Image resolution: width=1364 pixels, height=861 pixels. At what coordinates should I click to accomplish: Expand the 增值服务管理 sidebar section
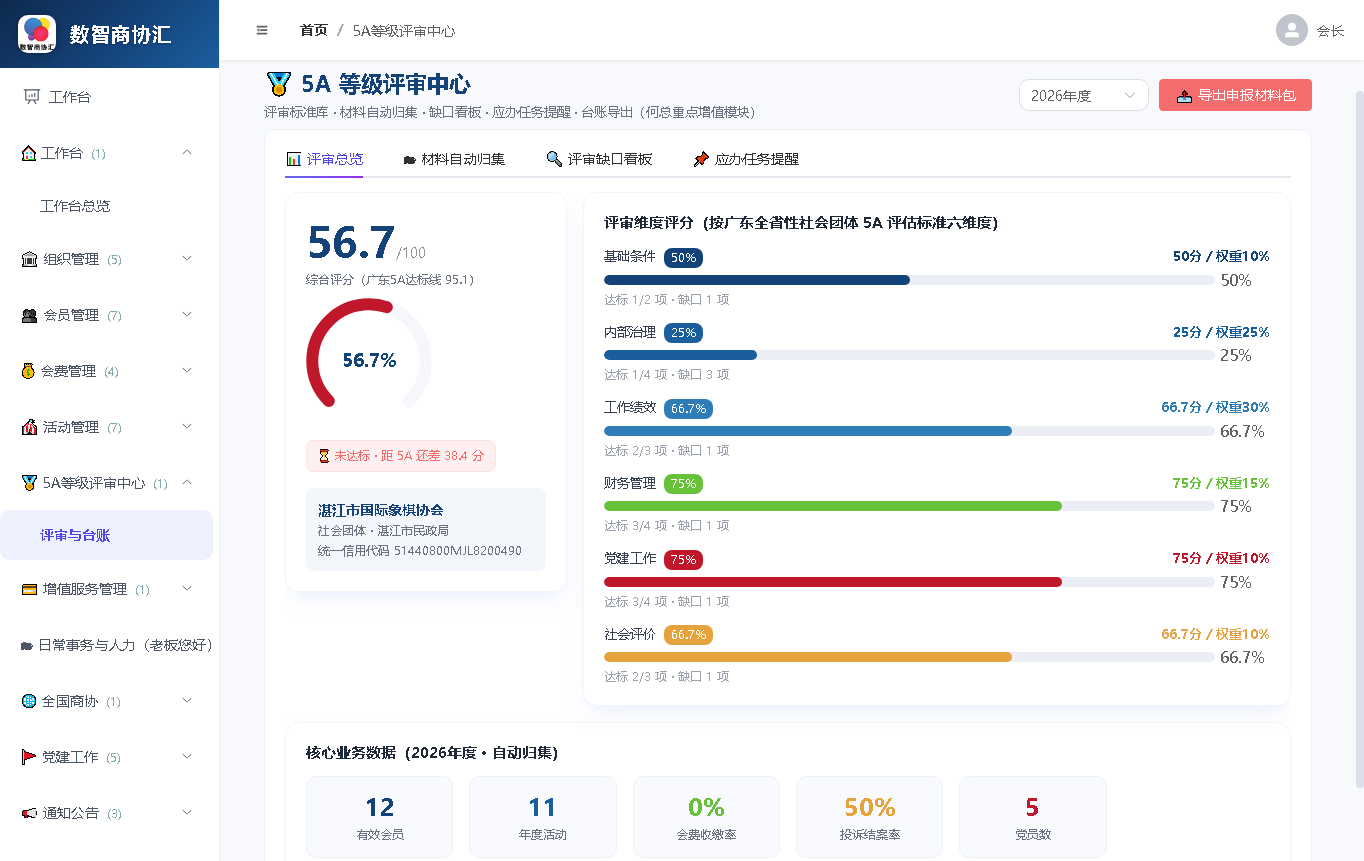pos(109,589)
